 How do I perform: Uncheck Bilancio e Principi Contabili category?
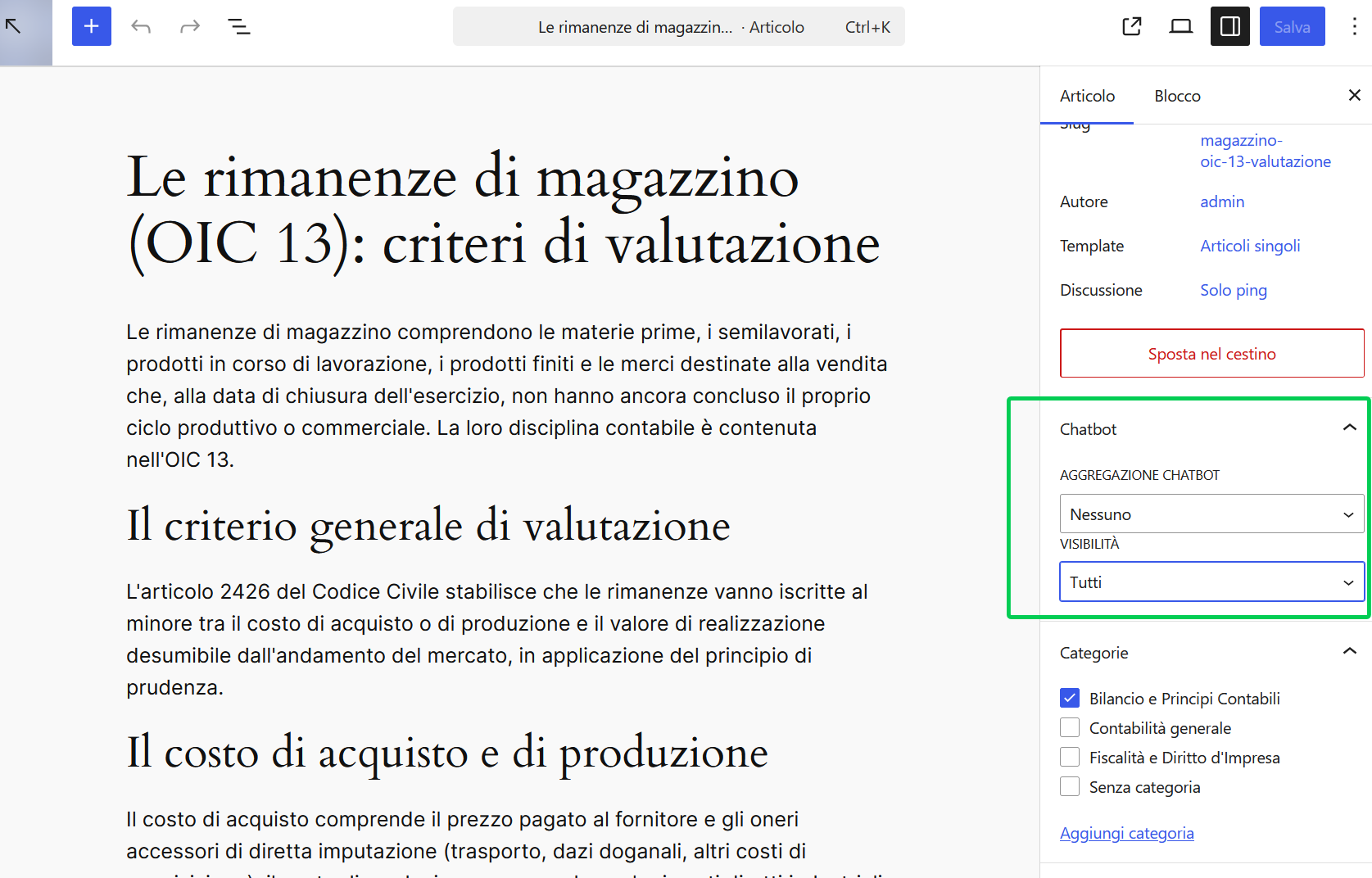(x=1070, y=698)
